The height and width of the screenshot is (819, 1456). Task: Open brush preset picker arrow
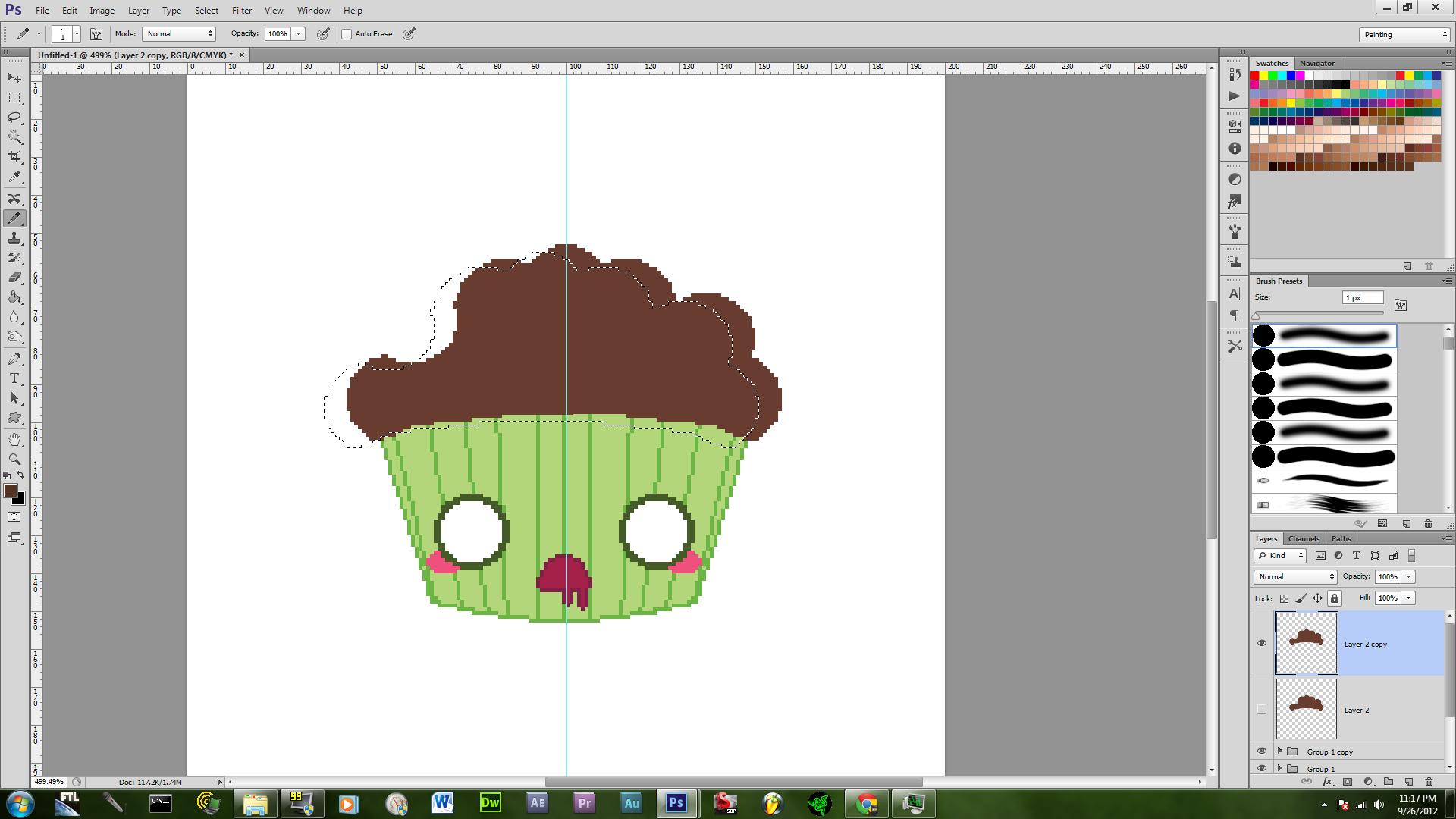click(77, 34)
